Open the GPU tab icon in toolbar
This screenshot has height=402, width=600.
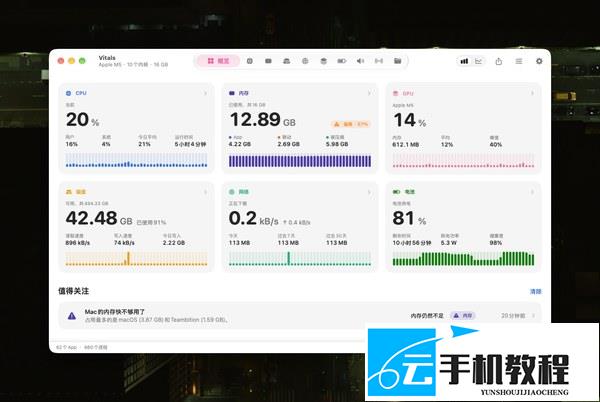(x=287, y=61)
